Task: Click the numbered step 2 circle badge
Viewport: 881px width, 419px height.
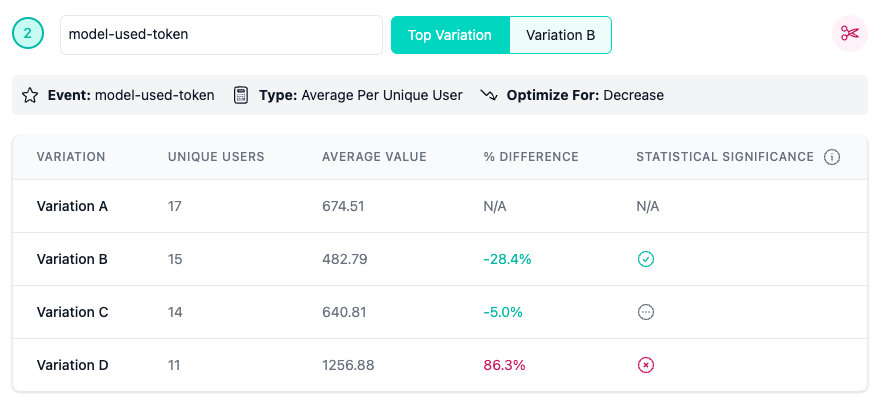Action: [x=28, y=34]
